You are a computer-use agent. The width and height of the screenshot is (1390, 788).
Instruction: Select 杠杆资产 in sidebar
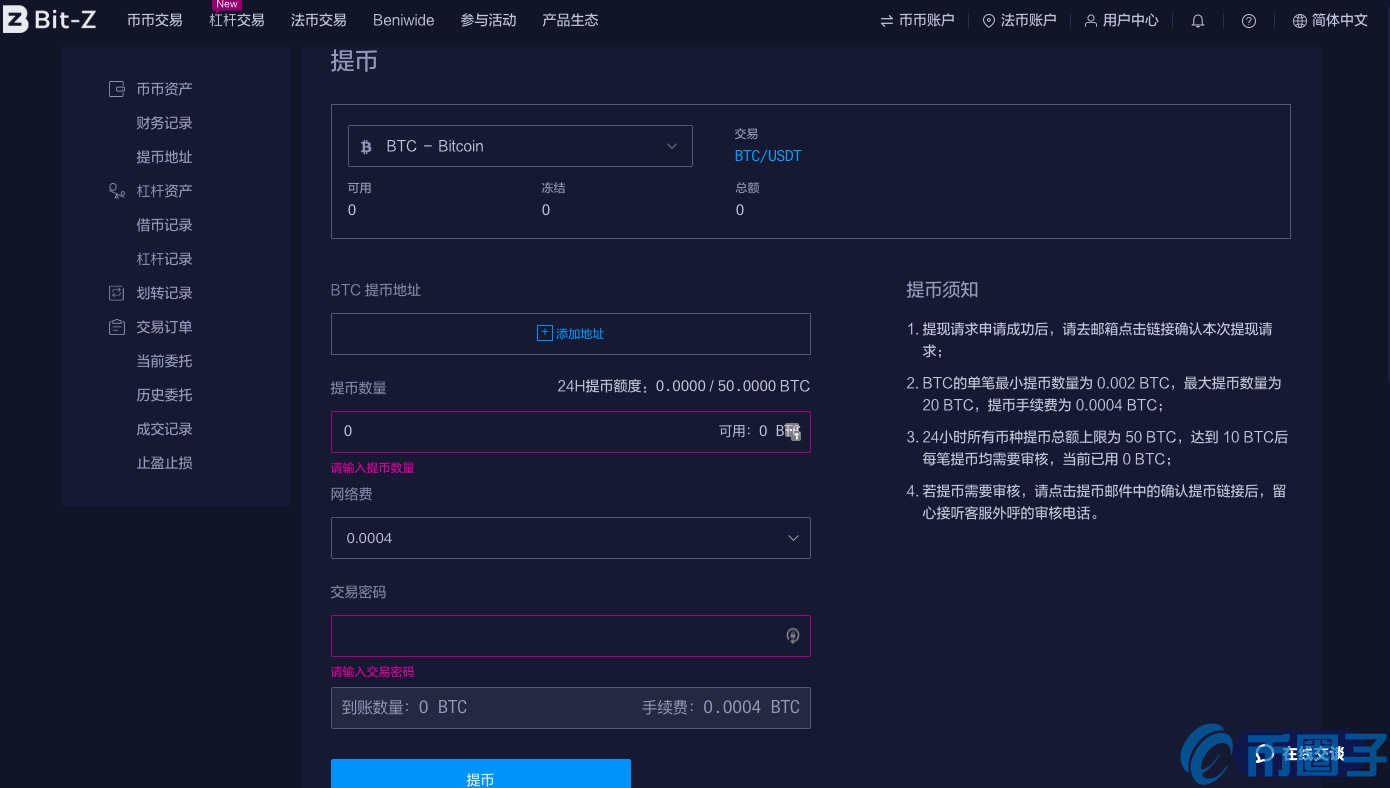click(x=165, y=191)
